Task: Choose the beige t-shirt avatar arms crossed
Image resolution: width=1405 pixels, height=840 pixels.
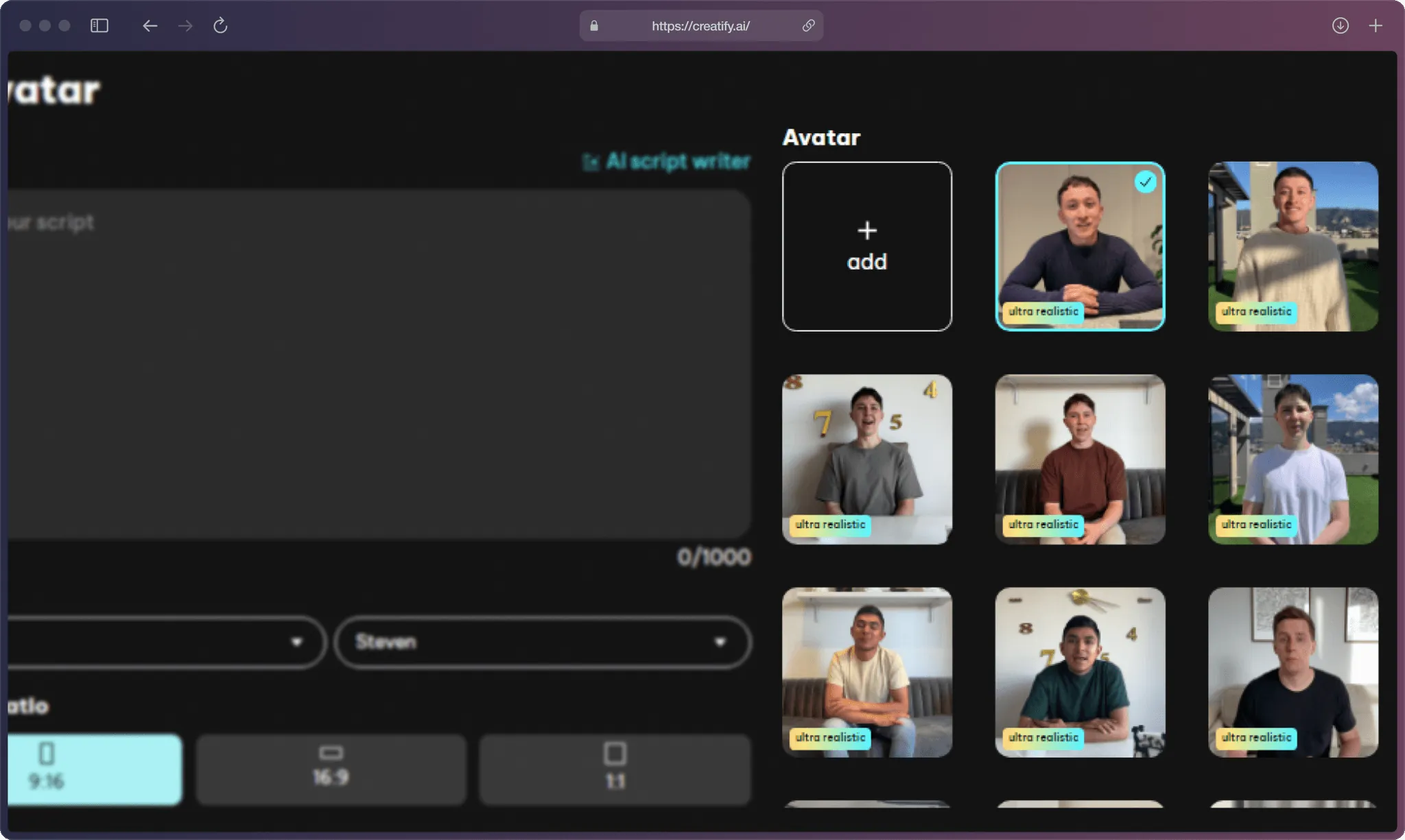Action: [x=867, y=673]
